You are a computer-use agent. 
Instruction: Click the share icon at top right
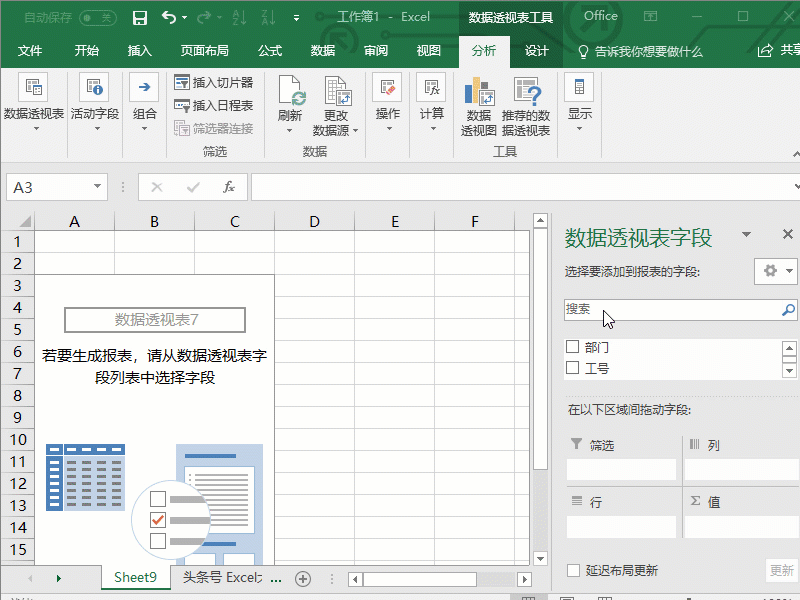[x=764, y=51]
